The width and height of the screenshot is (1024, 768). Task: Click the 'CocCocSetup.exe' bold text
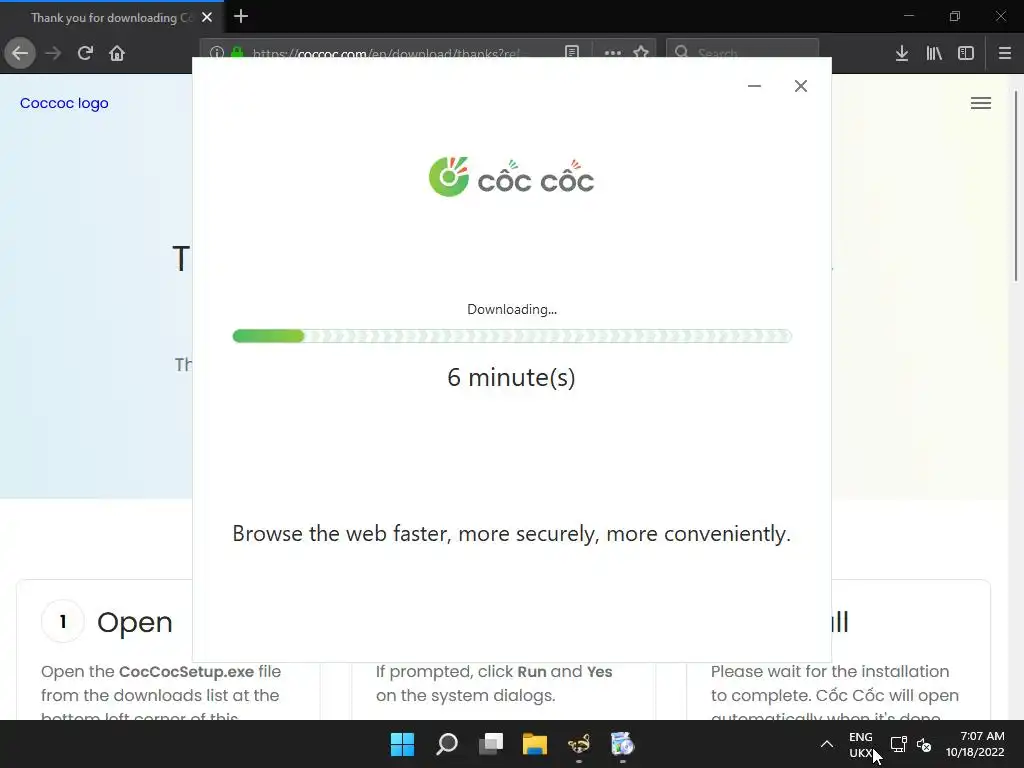(187, 671)
